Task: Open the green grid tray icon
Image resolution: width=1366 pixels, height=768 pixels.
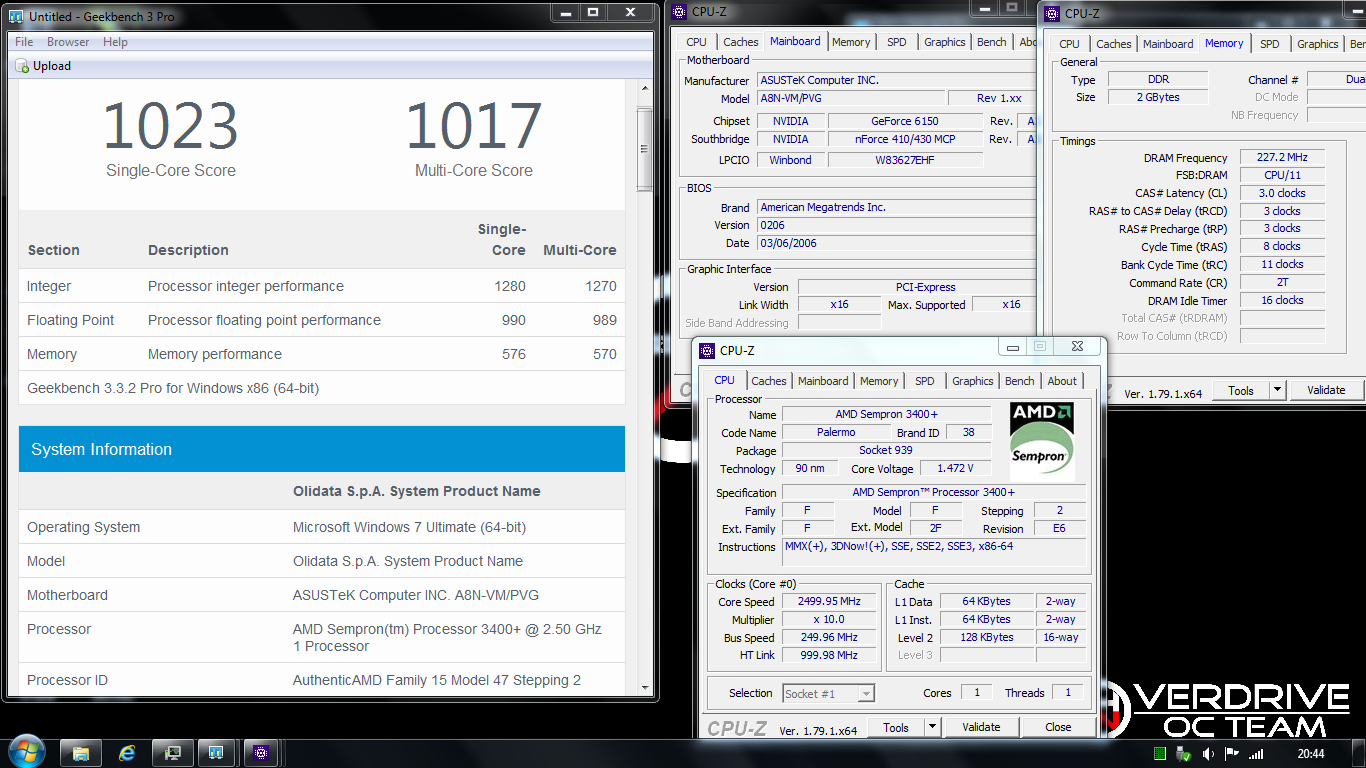Action: coord(1160,754)
